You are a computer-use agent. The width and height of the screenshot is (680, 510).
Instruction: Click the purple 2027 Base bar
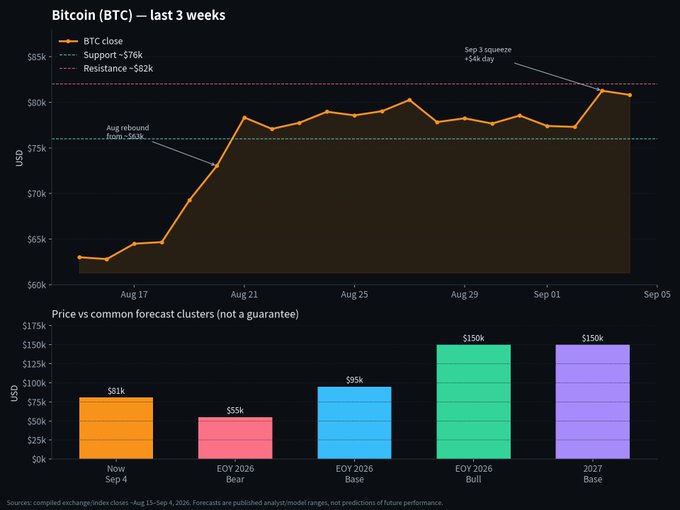coord(592,402)
